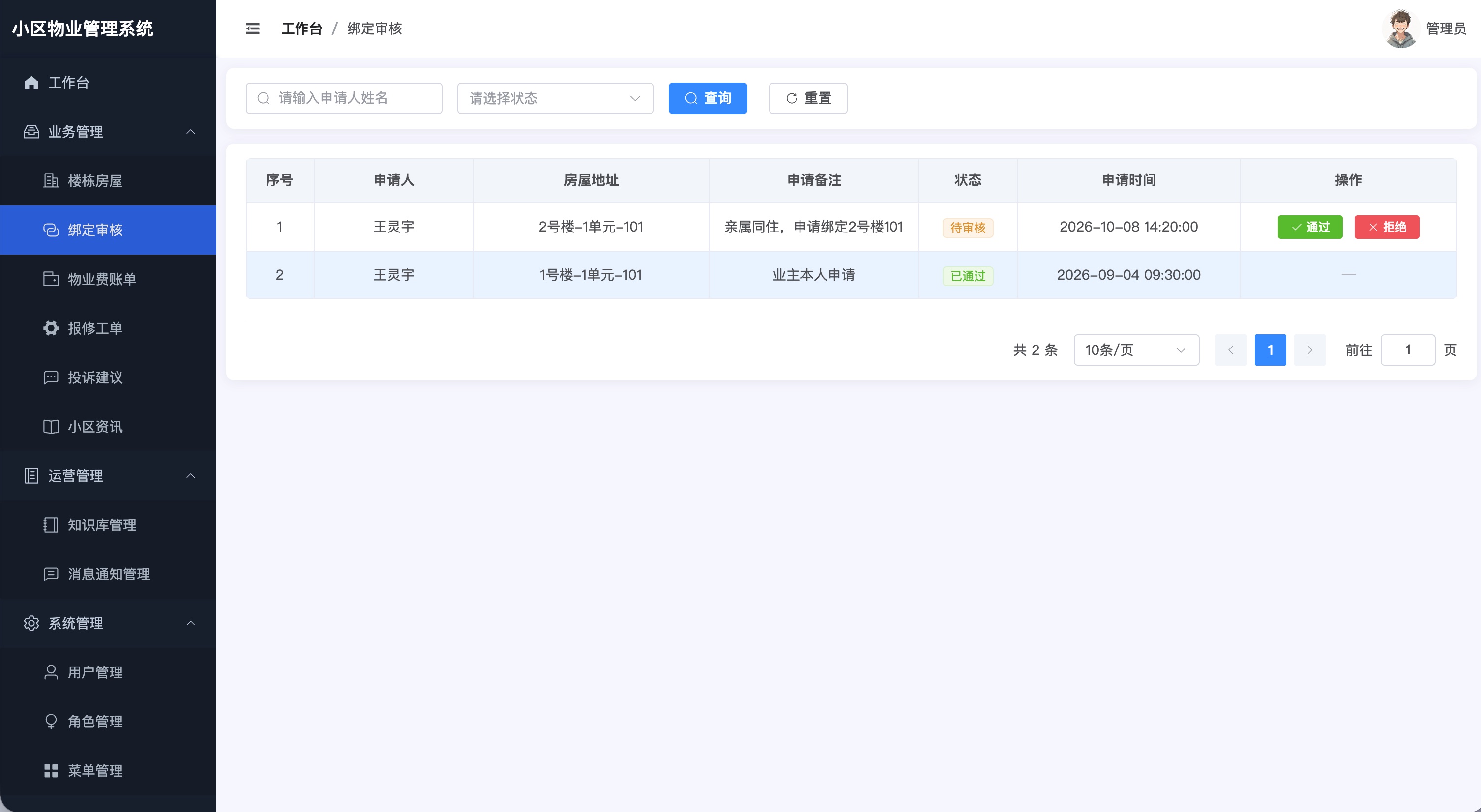Focus the 请输入申请人姓名 search field
1481x812 pixels.
coord(344,98)
